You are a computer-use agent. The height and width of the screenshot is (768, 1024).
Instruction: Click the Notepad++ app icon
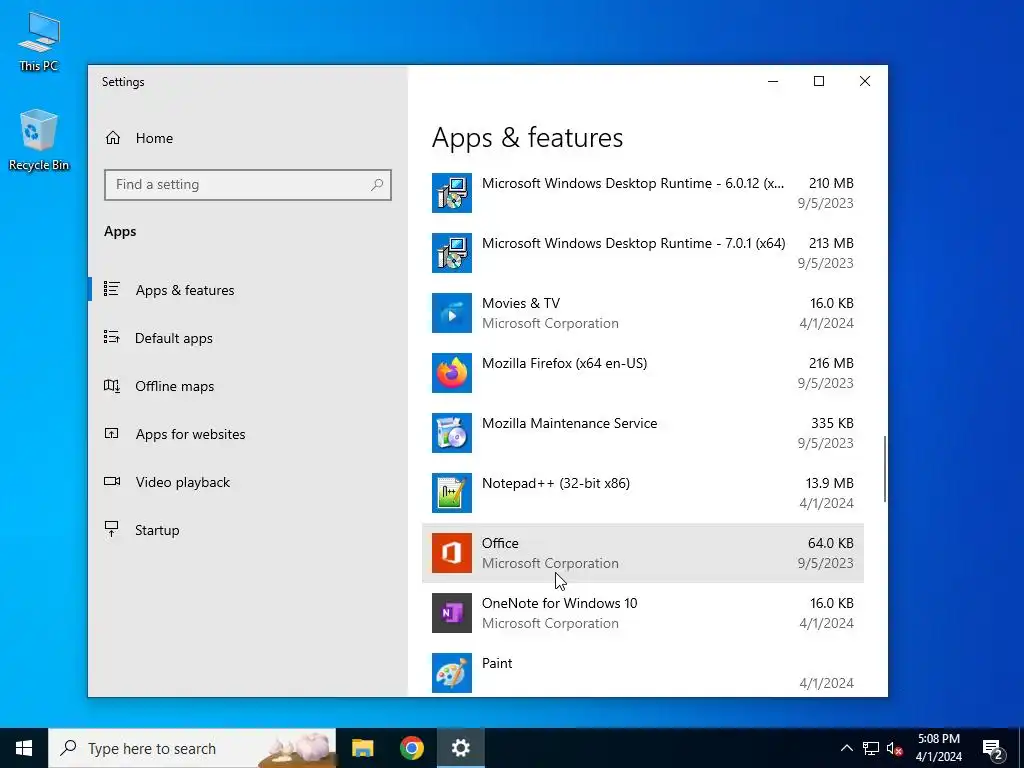click(452, 493)
